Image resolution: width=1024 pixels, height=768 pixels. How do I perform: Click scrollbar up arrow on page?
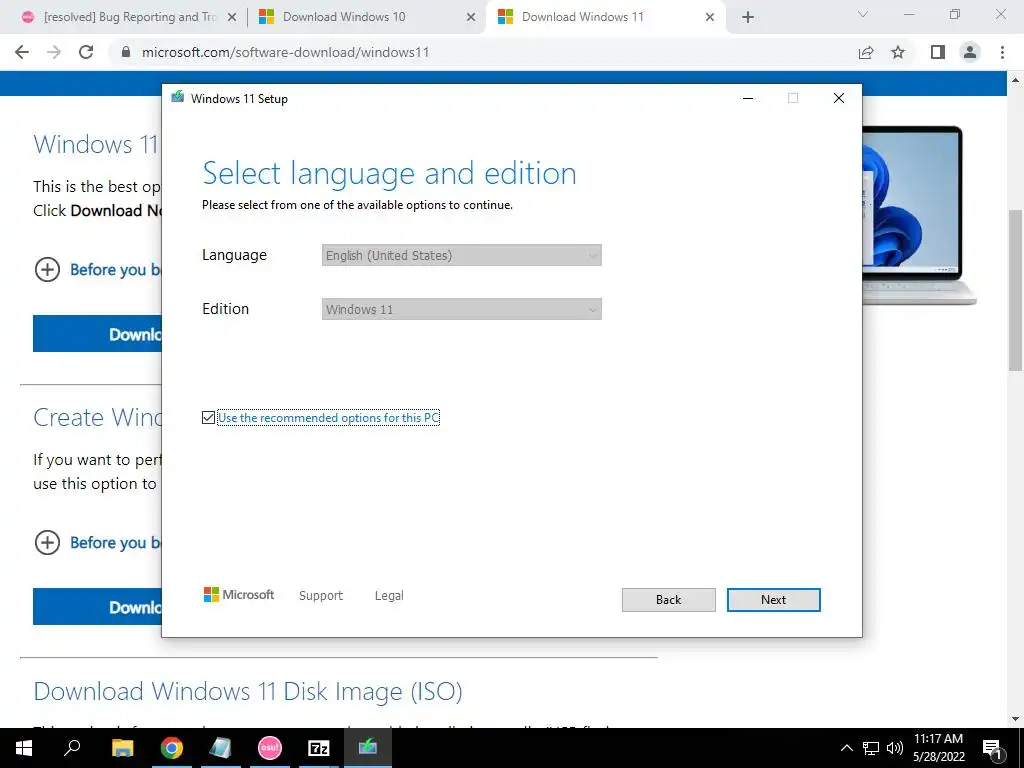[x=1016, y=80]
